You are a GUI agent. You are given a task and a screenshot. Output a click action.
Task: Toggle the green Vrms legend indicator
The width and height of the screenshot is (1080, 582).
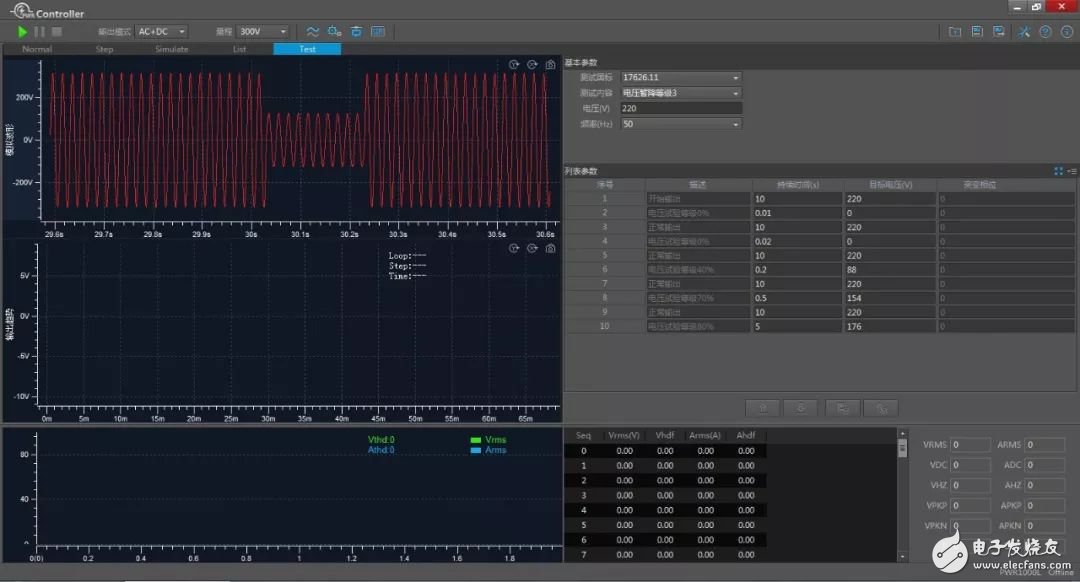point(475,440)
